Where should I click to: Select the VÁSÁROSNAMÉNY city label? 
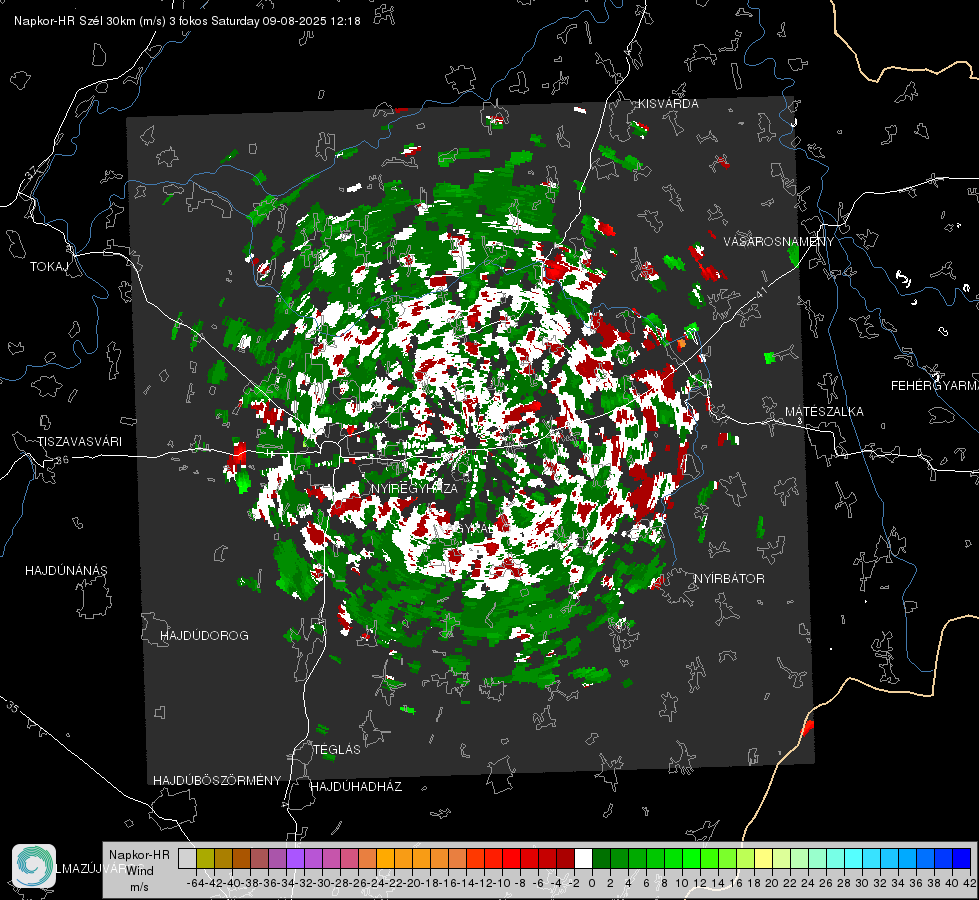779,242
